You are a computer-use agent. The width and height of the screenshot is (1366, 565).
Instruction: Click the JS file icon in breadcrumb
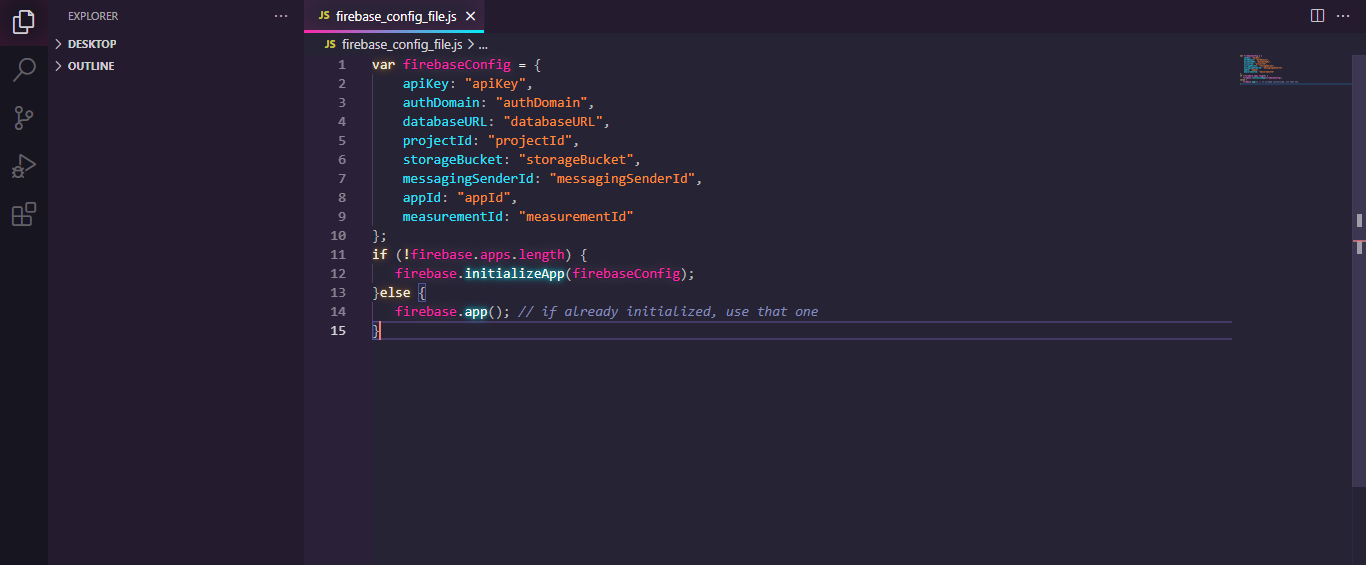330,45
